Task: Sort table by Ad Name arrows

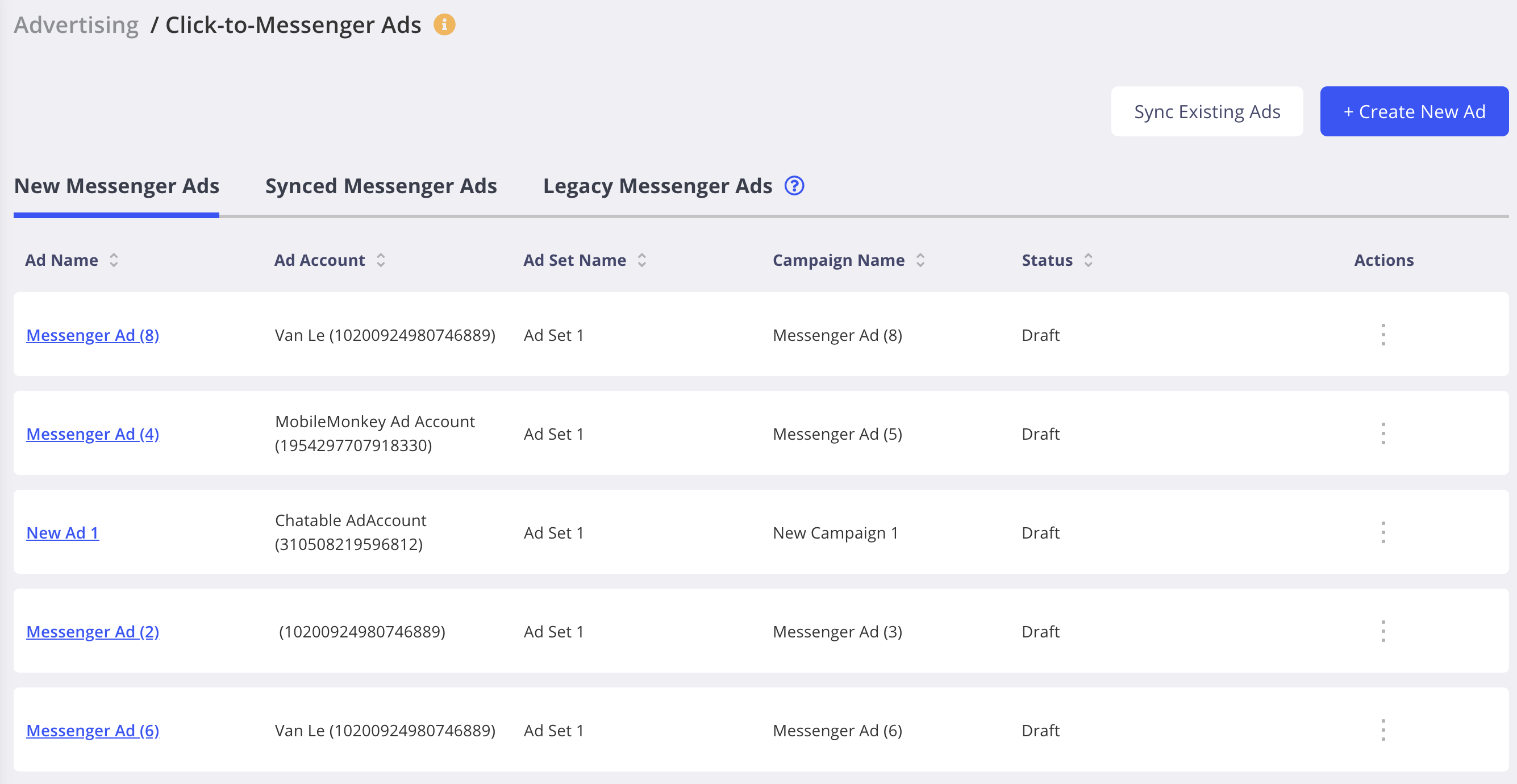Action: [x=114, y=260]
